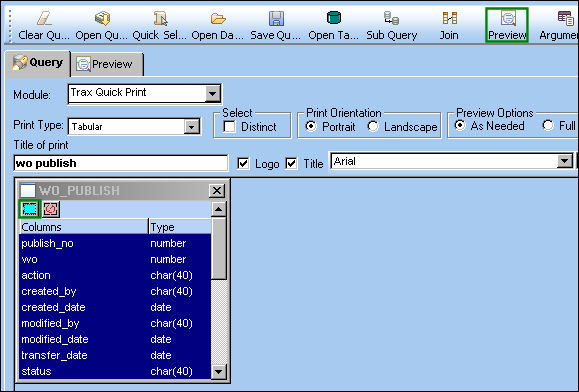Click the Join toolbar icon

[x=449, y=18]
